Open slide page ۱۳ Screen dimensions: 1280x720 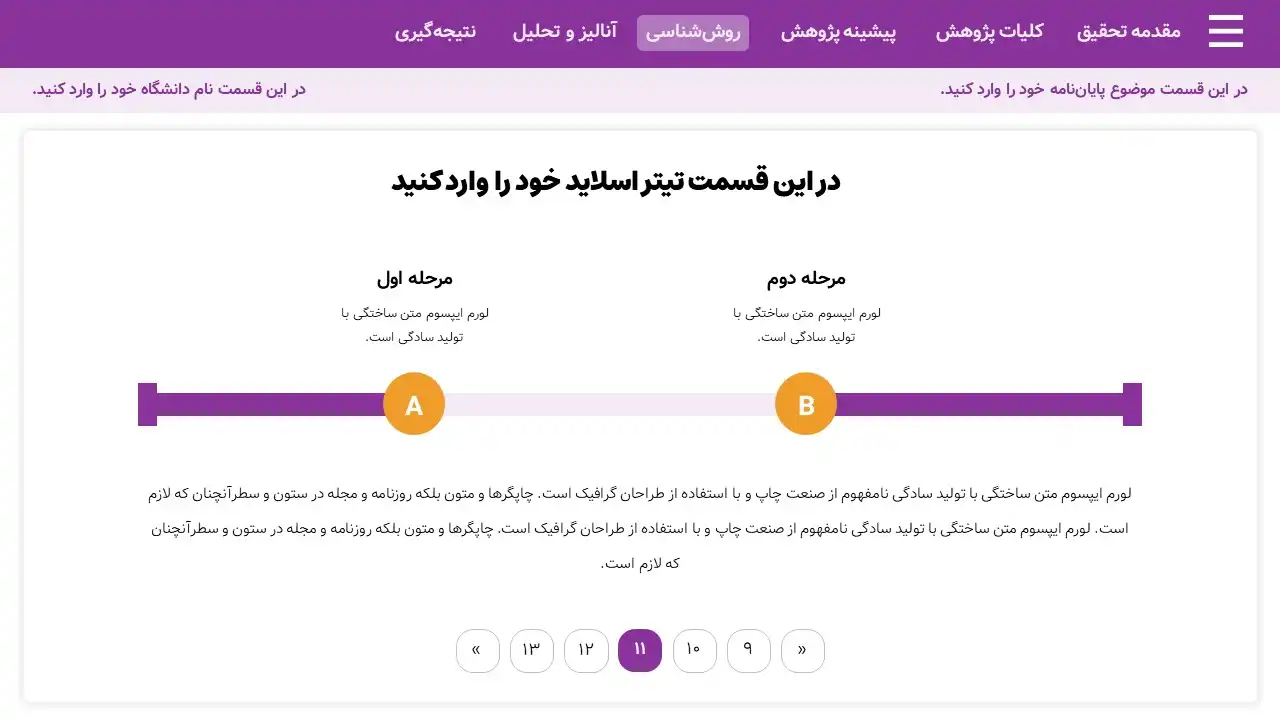(x=532, y=651)
